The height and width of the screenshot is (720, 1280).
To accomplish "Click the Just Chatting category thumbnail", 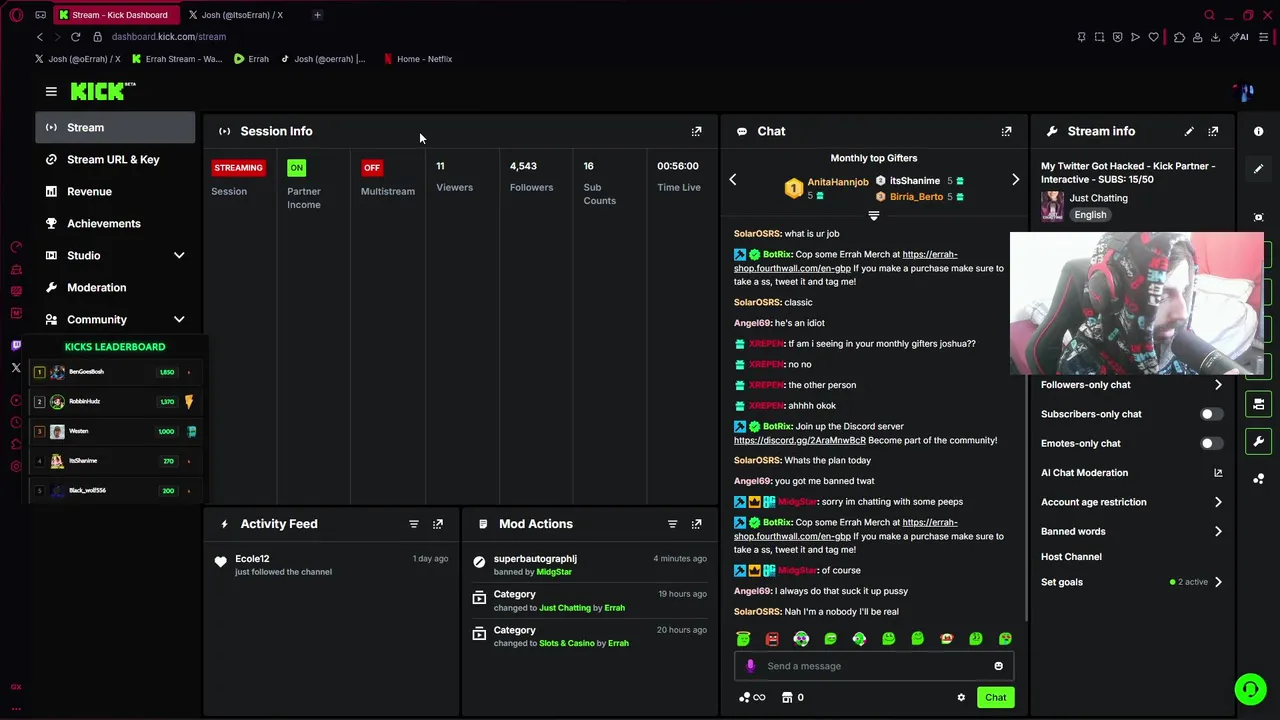I will [1052, 206].
